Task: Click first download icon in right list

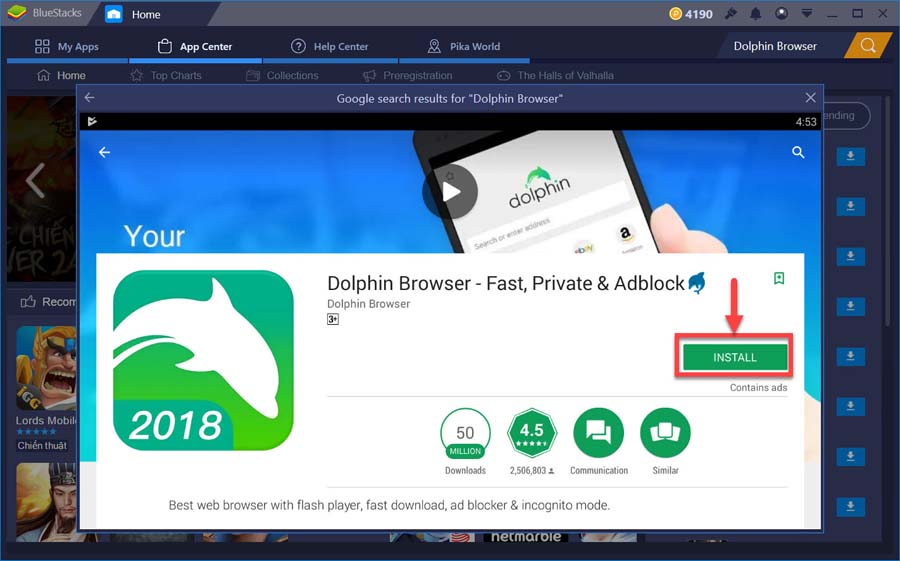Action: click(x=851, y=156)
